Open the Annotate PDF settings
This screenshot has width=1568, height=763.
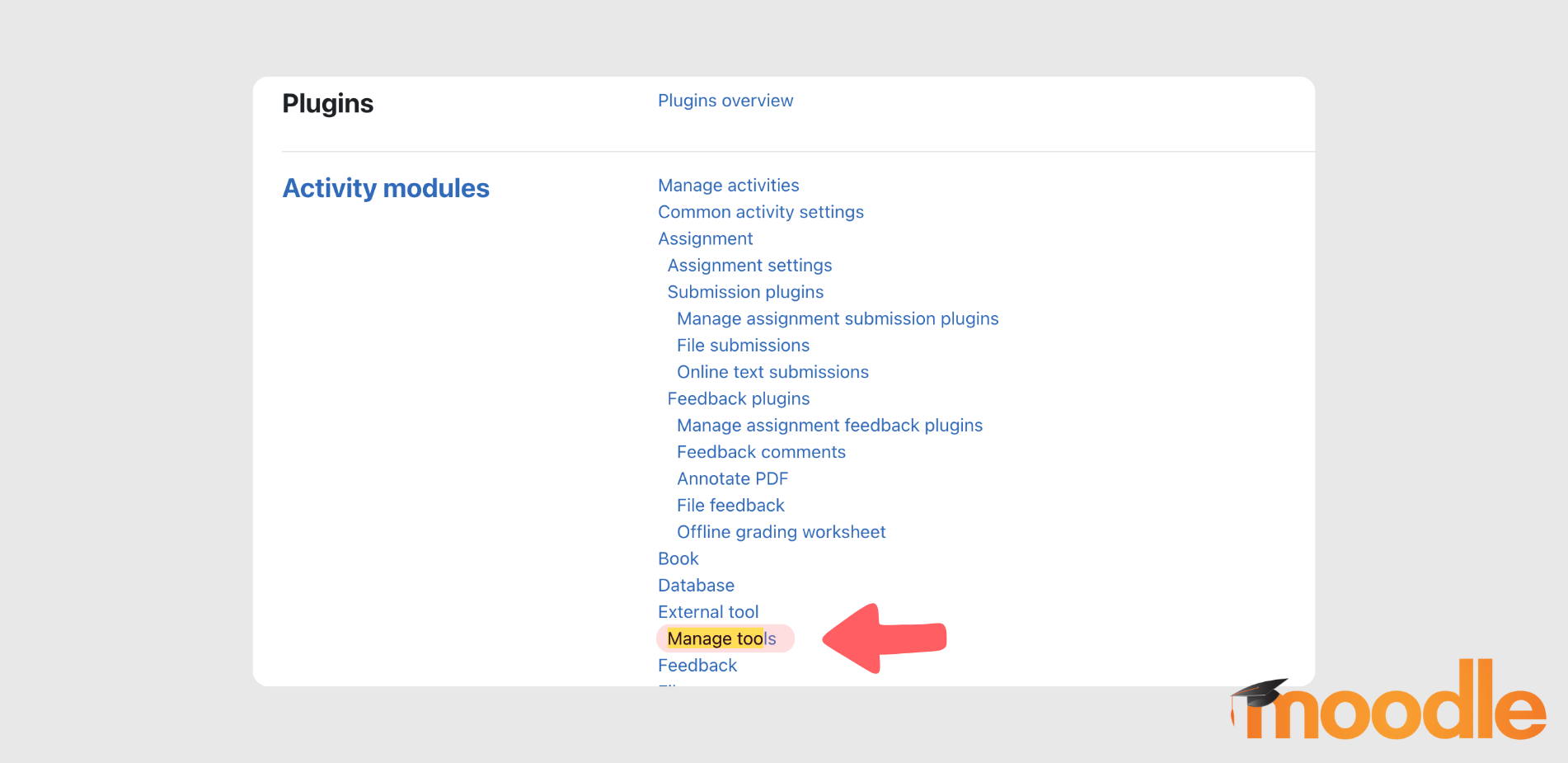(x=732, y=478)
